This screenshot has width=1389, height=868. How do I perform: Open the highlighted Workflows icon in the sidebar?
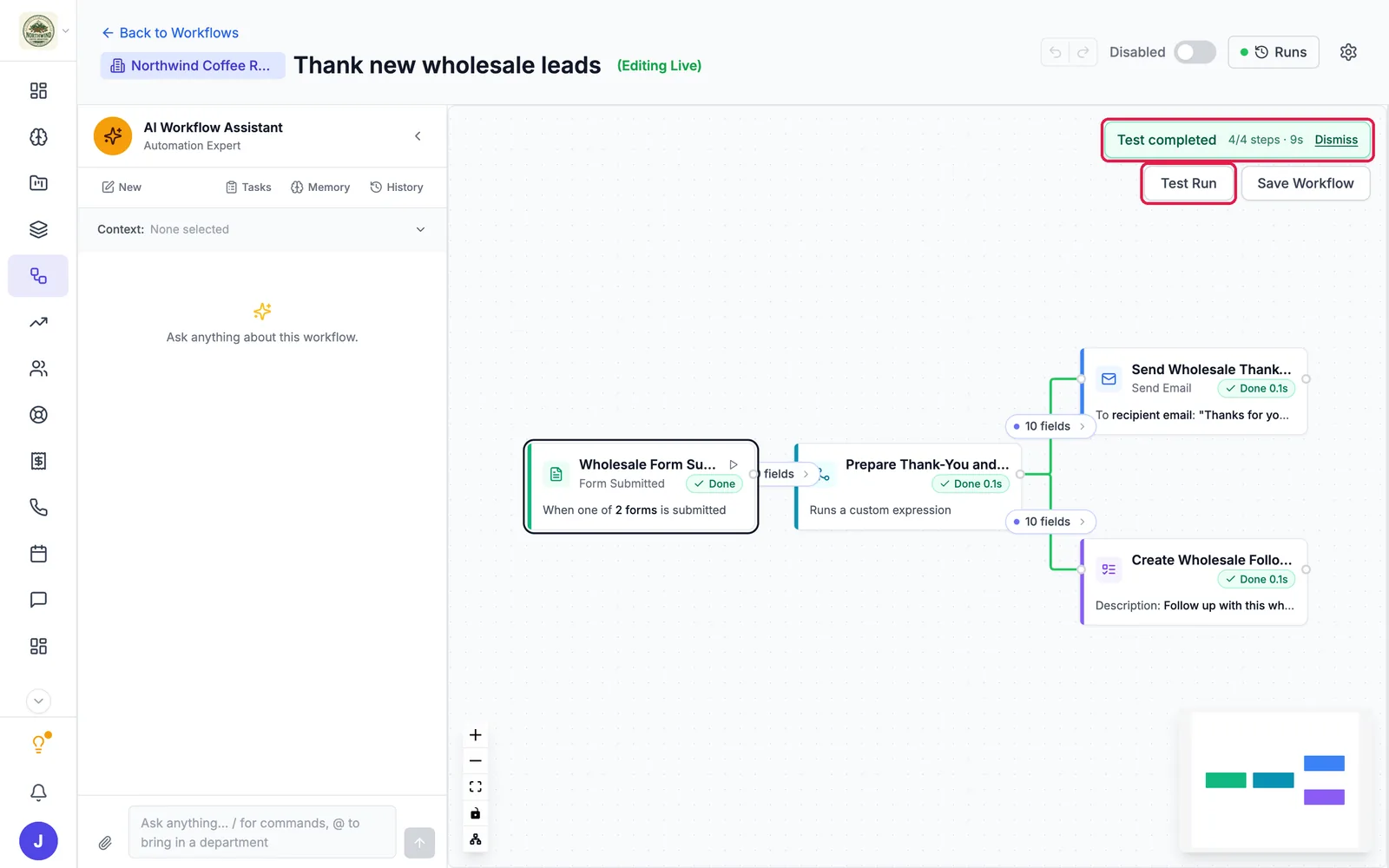38,276
